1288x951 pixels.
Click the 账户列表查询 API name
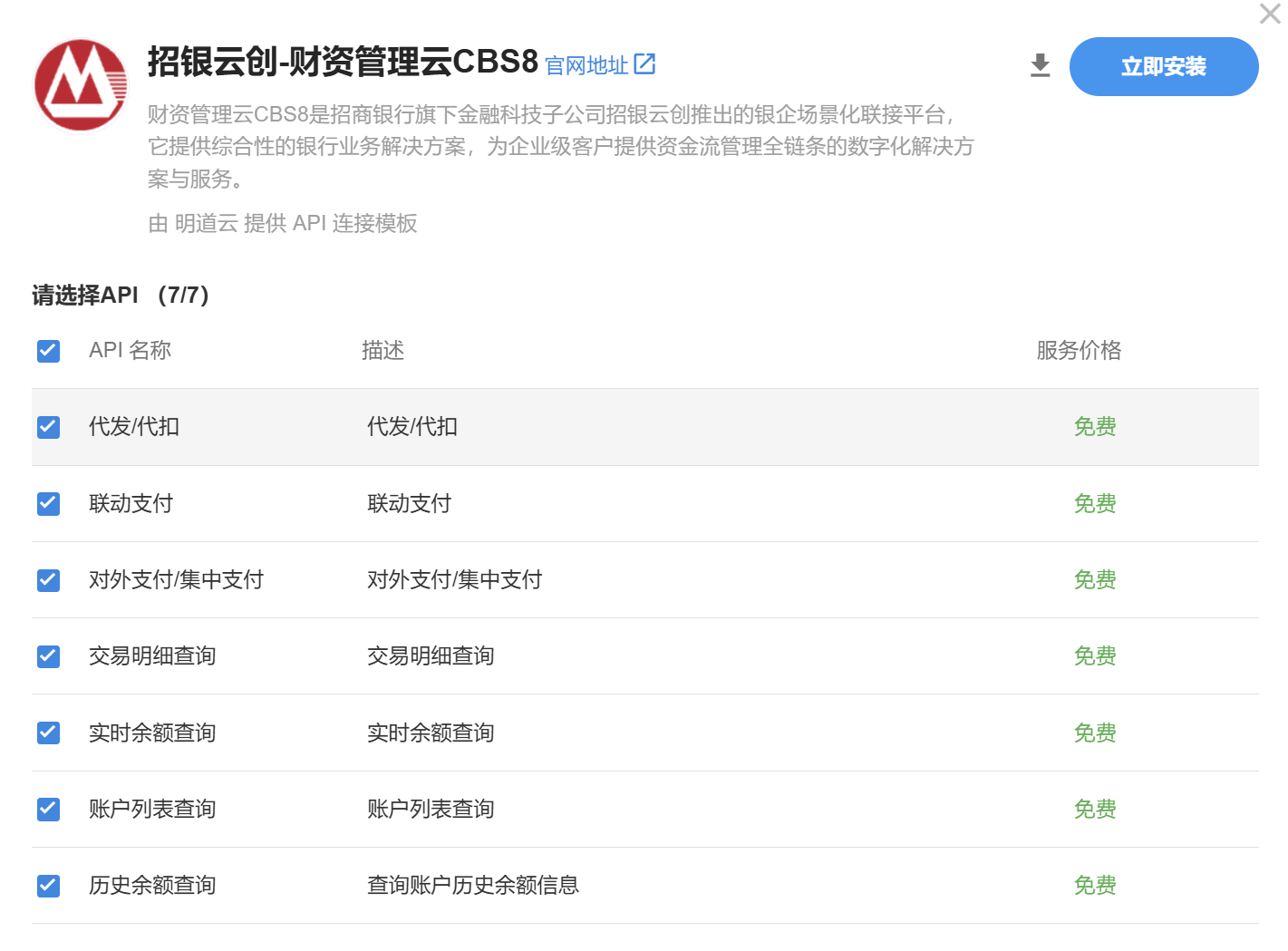[152, 809]
